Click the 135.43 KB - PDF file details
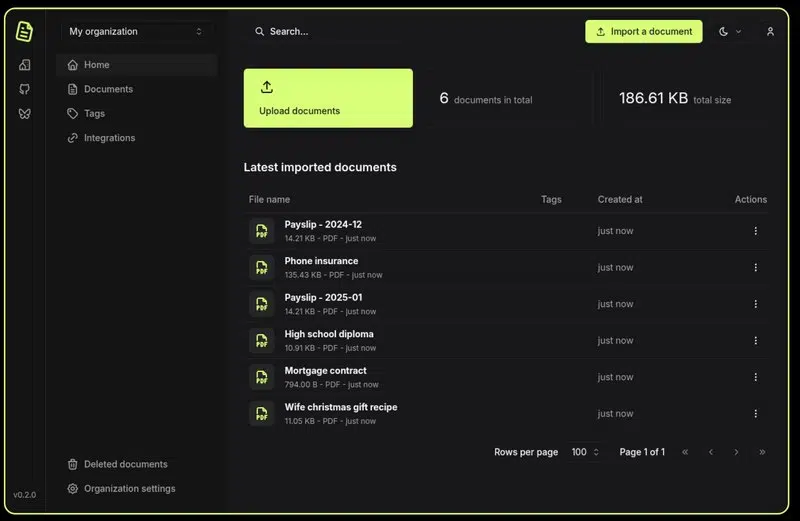The width and height of the screenshot is (800, 521). pos(333,275)
